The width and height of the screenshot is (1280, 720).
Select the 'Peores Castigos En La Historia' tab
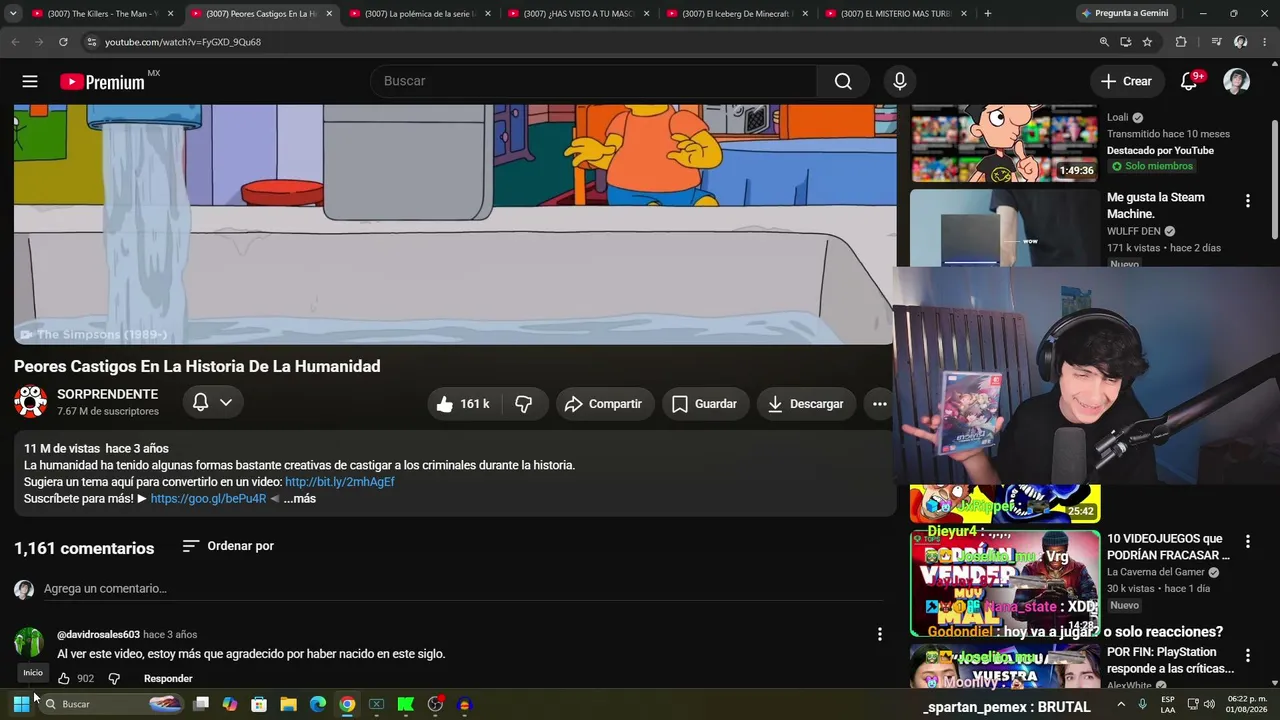260,14
